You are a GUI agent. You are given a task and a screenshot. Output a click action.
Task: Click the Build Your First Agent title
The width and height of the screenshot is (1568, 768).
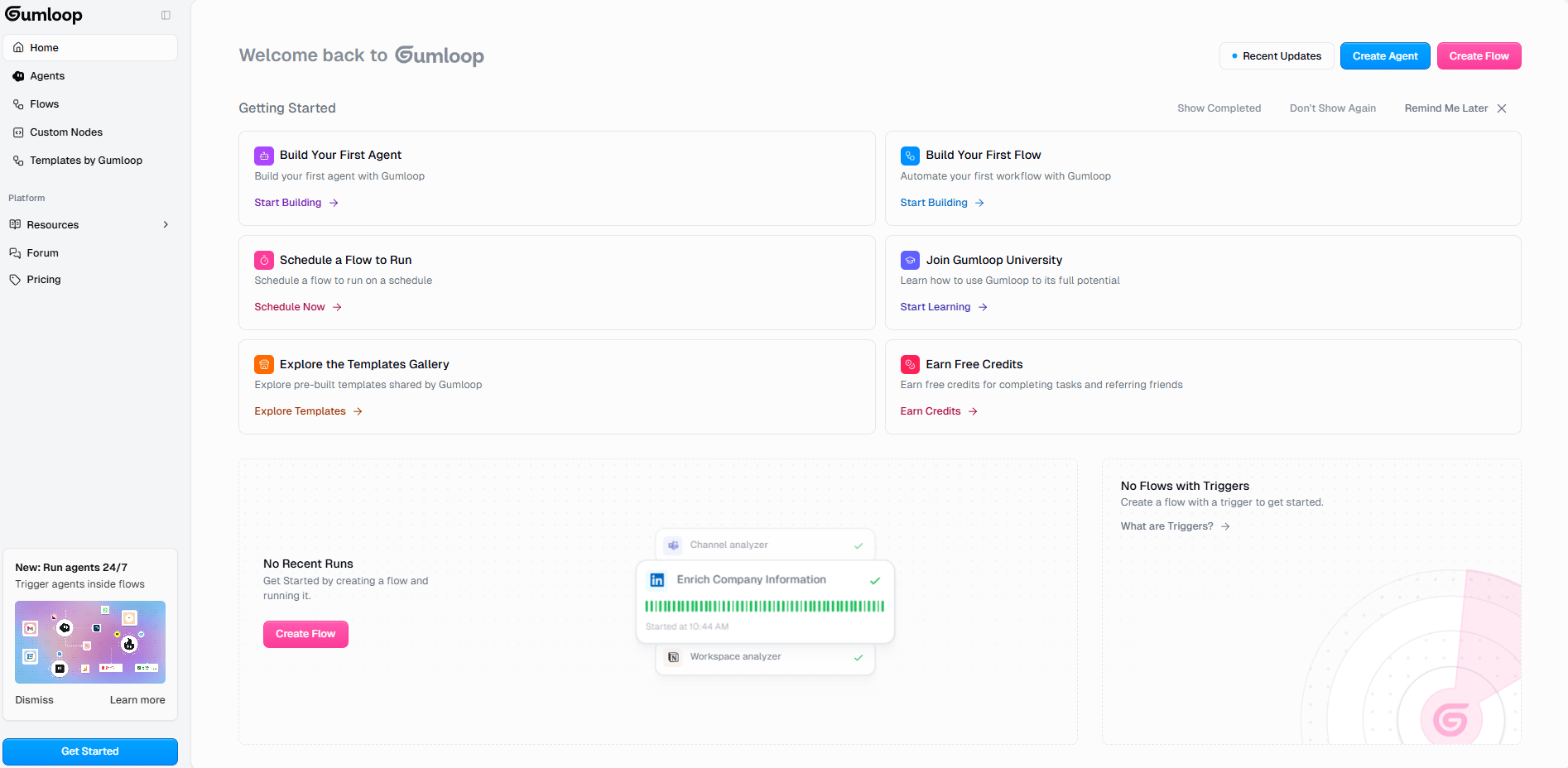click(340, 156)
